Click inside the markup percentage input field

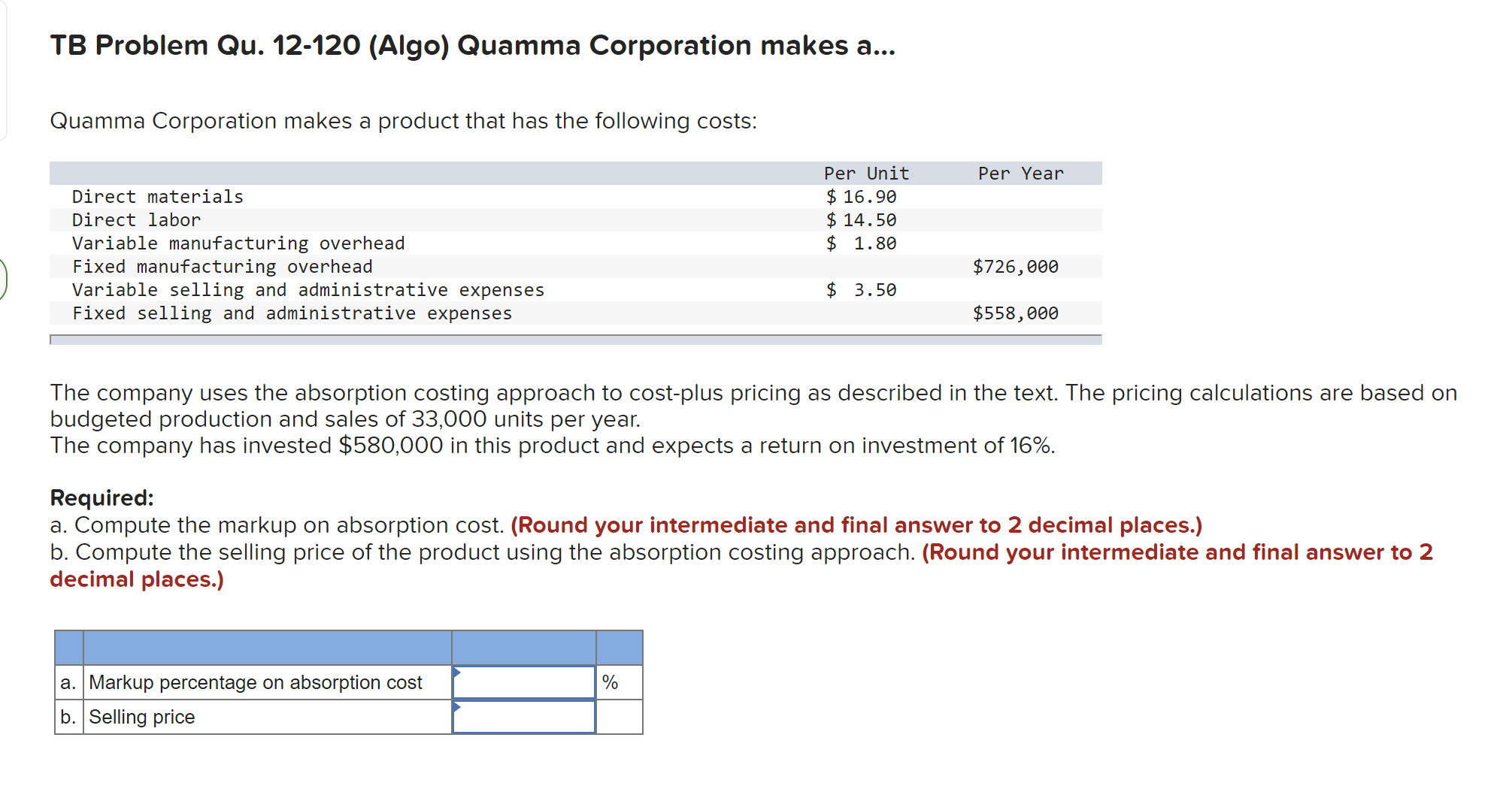[x=523, y=682]
